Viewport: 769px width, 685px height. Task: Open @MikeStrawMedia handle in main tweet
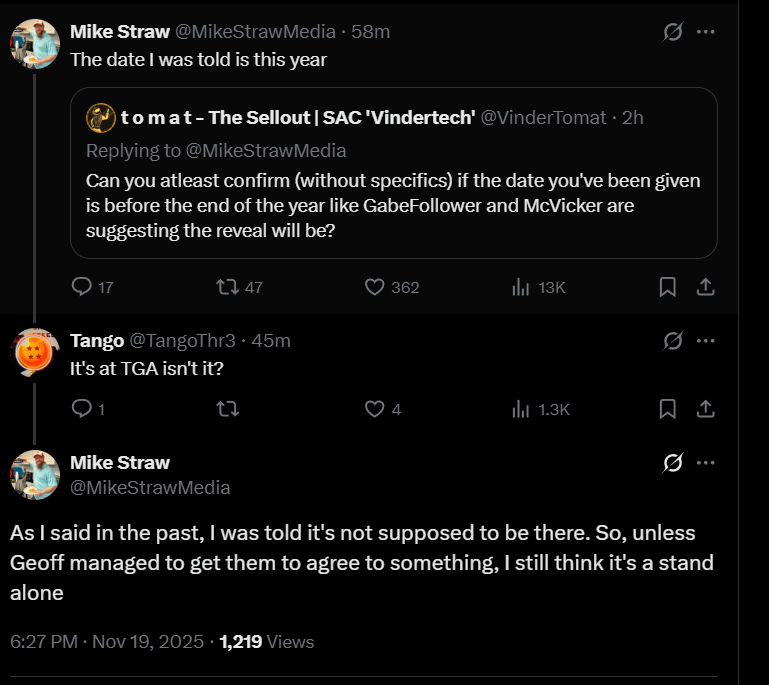coord(150,487)
